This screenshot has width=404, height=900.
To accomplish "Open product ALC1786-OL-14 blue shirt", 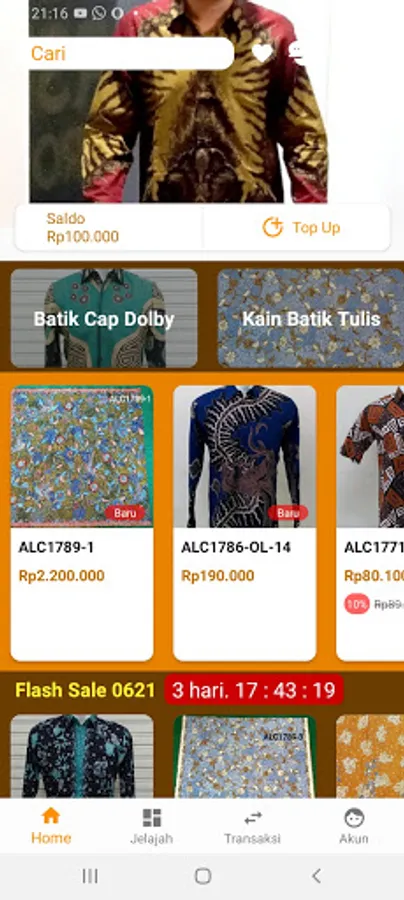I will tap(244, 456).
